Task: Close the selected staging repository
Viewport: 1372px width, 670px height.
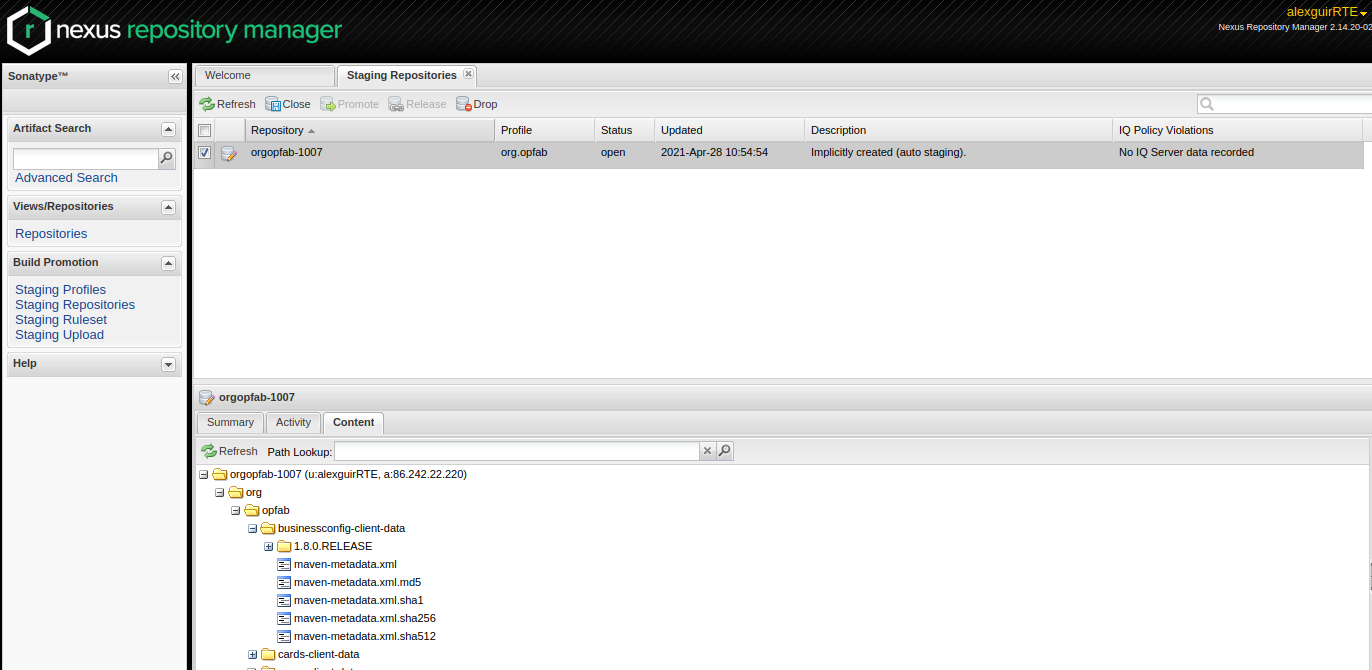Action: [288, 104]
